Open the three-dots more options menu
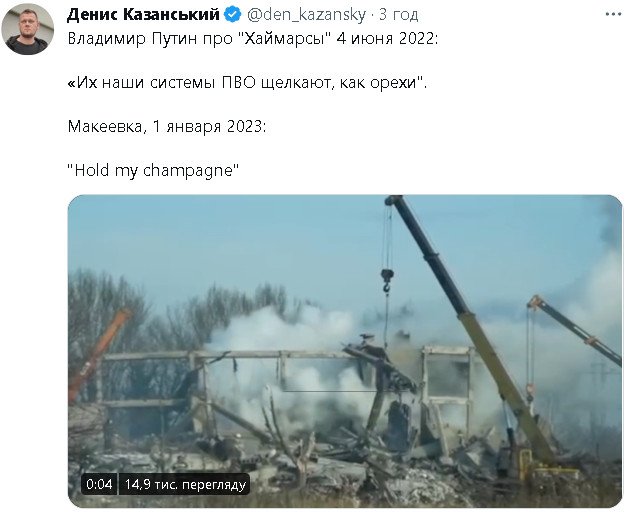The image size is (638, 515). (x=613, y=14)
